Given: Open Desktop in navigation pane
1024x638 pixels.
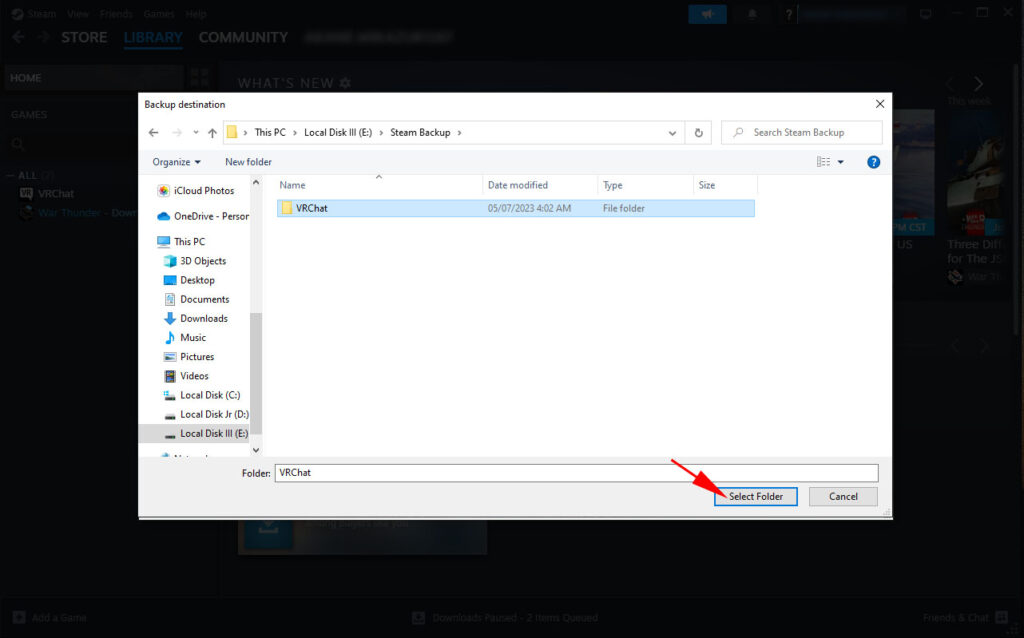Looking at the screenshot, I should coord(189,280).
